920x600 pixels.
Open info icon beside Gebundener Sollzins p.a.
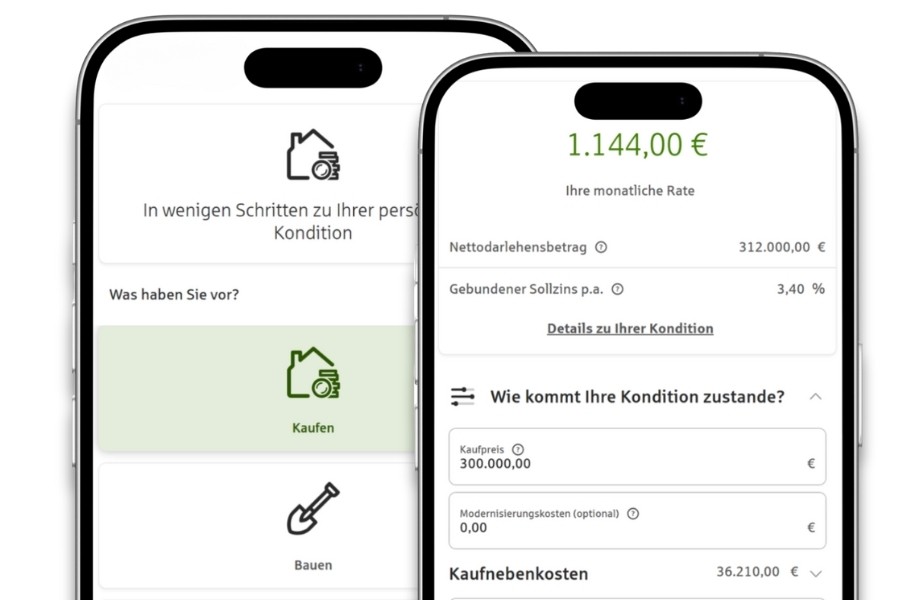[x=617, y=289]
